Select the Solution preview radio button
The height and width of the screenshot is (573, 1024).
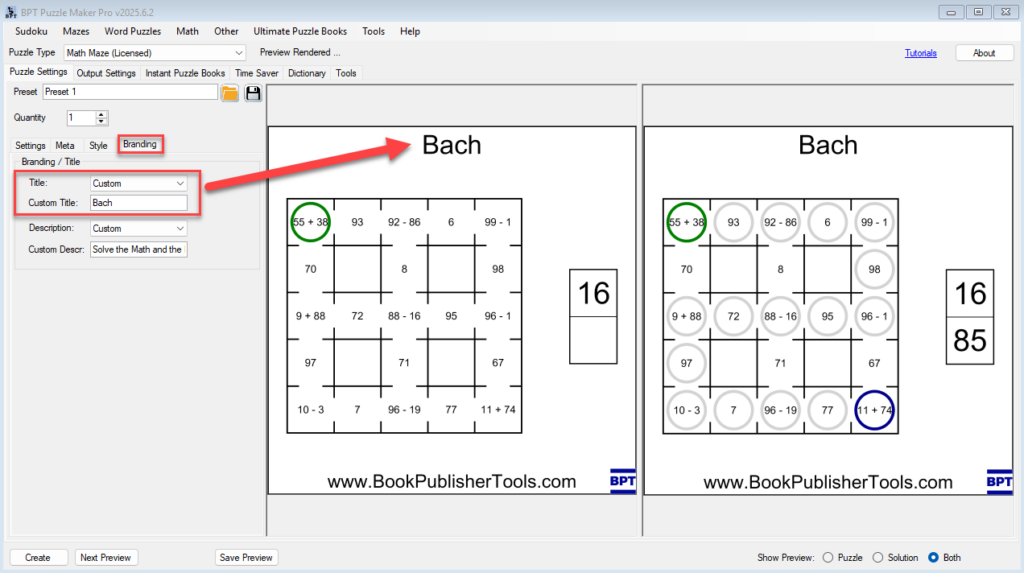coord(878,557)
